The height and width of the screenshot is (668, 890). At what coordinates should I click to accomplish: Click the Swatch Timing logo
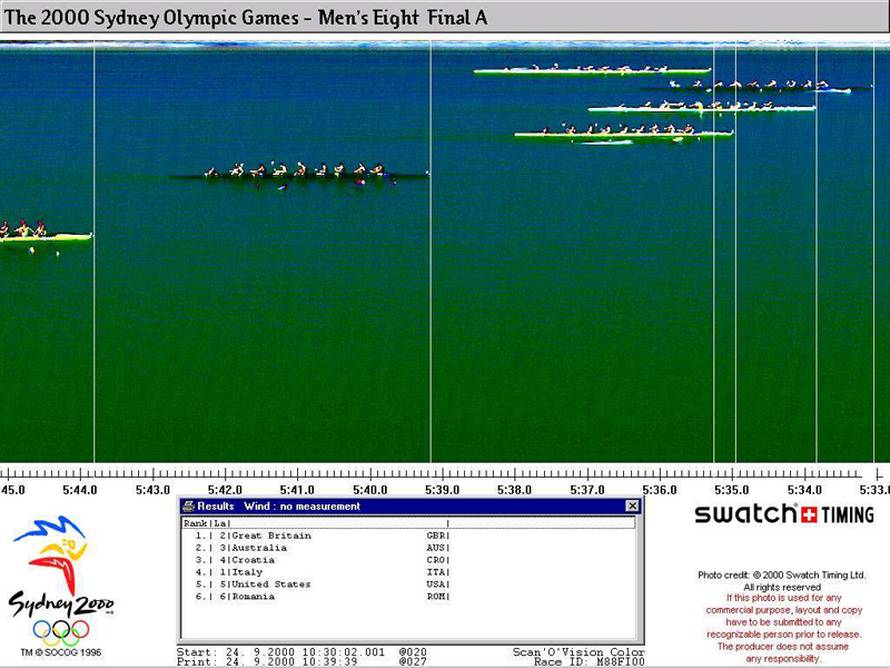click(784, 514)
